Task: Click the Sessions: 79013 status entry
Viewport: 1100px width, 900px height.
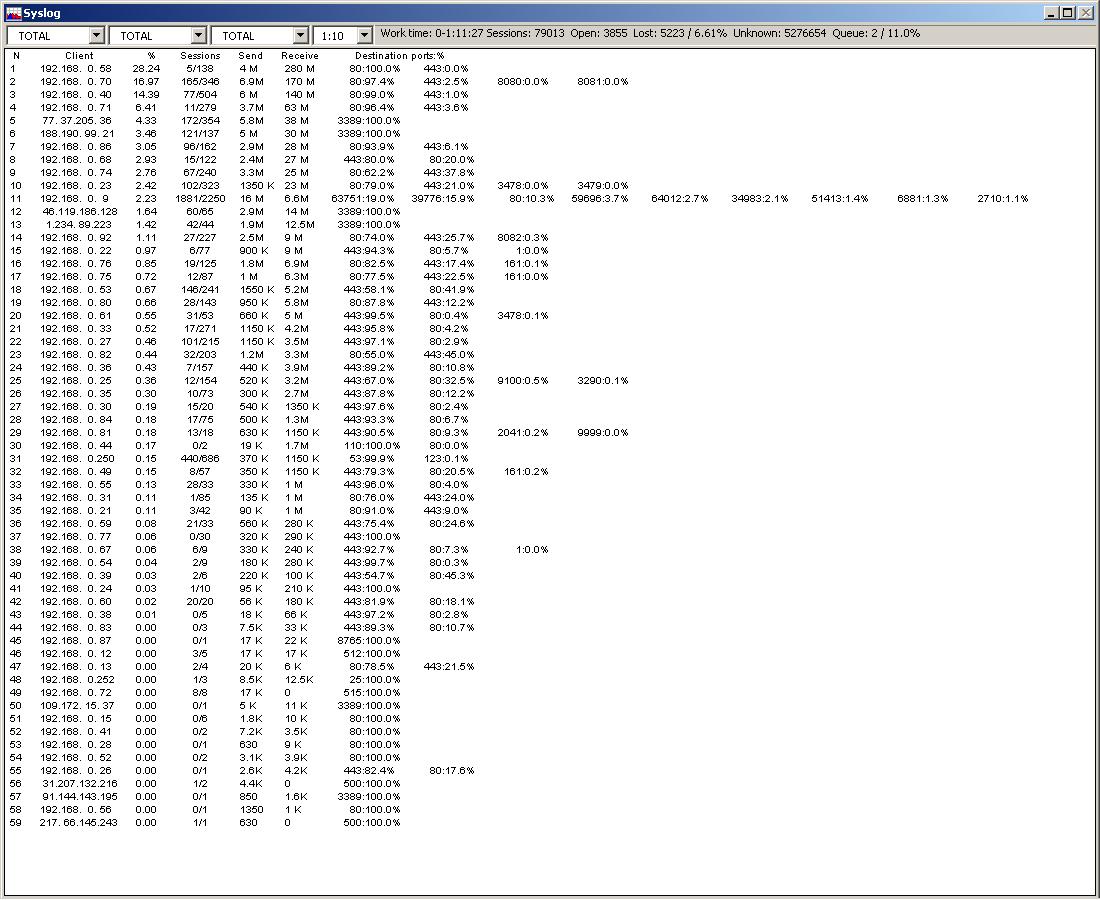Action: (525, 33)
